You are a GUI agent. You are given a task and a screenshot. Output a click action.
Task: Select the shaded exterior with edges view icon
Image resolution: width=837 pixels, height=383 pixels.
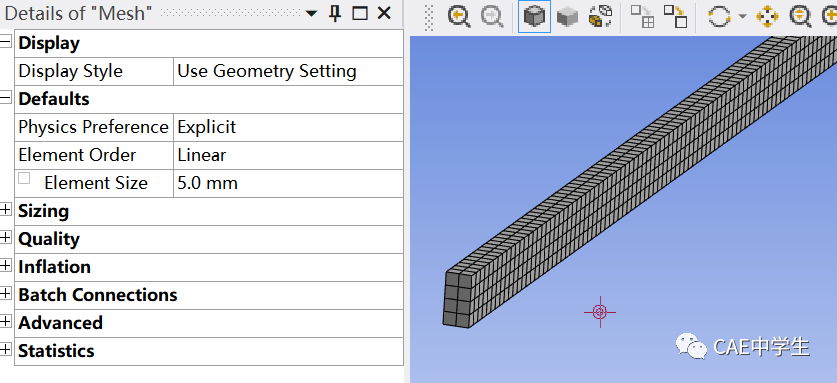point(534,17)
